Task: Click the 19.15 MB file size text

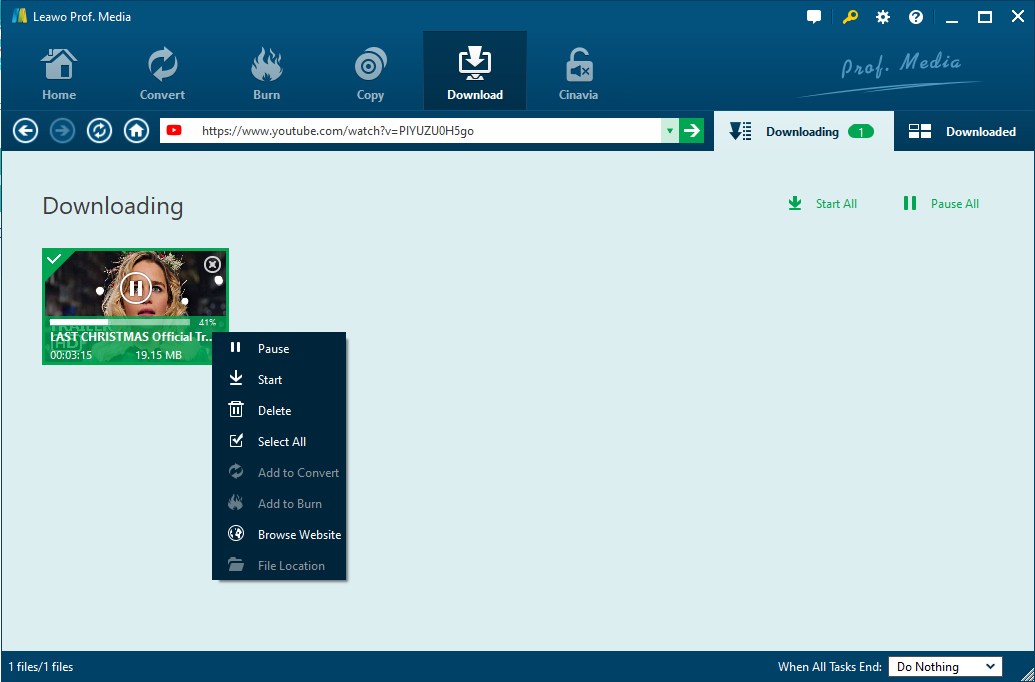Action: [158, 355]
